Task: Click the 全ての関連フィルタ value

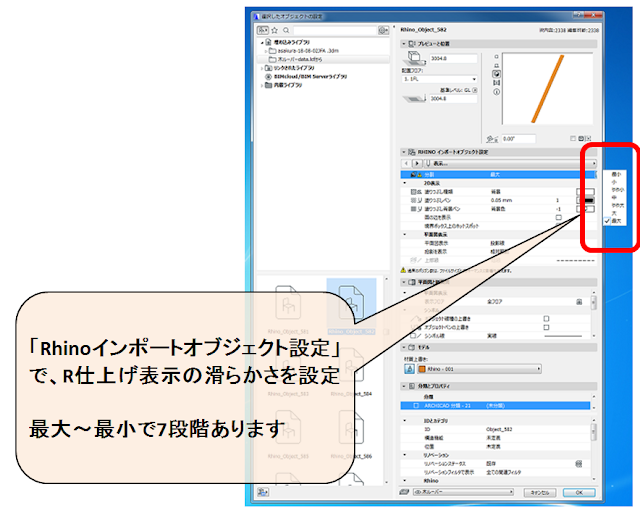Action: click(504, 473)
